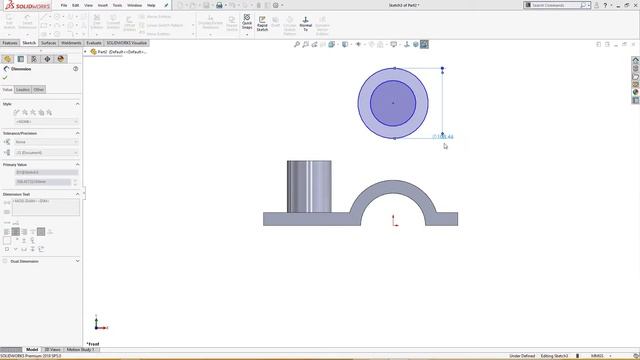This screenshot has width=640, height=360.
Task: Click the Rapid Sketch tool
Action: coord(262,24)
